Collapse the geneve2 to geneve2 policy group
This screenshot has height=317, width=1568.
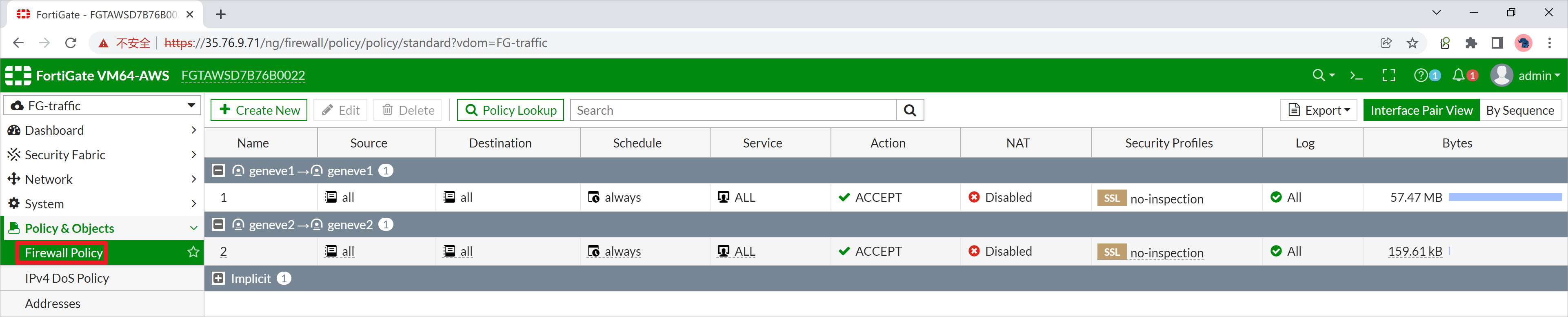(218, 225)
